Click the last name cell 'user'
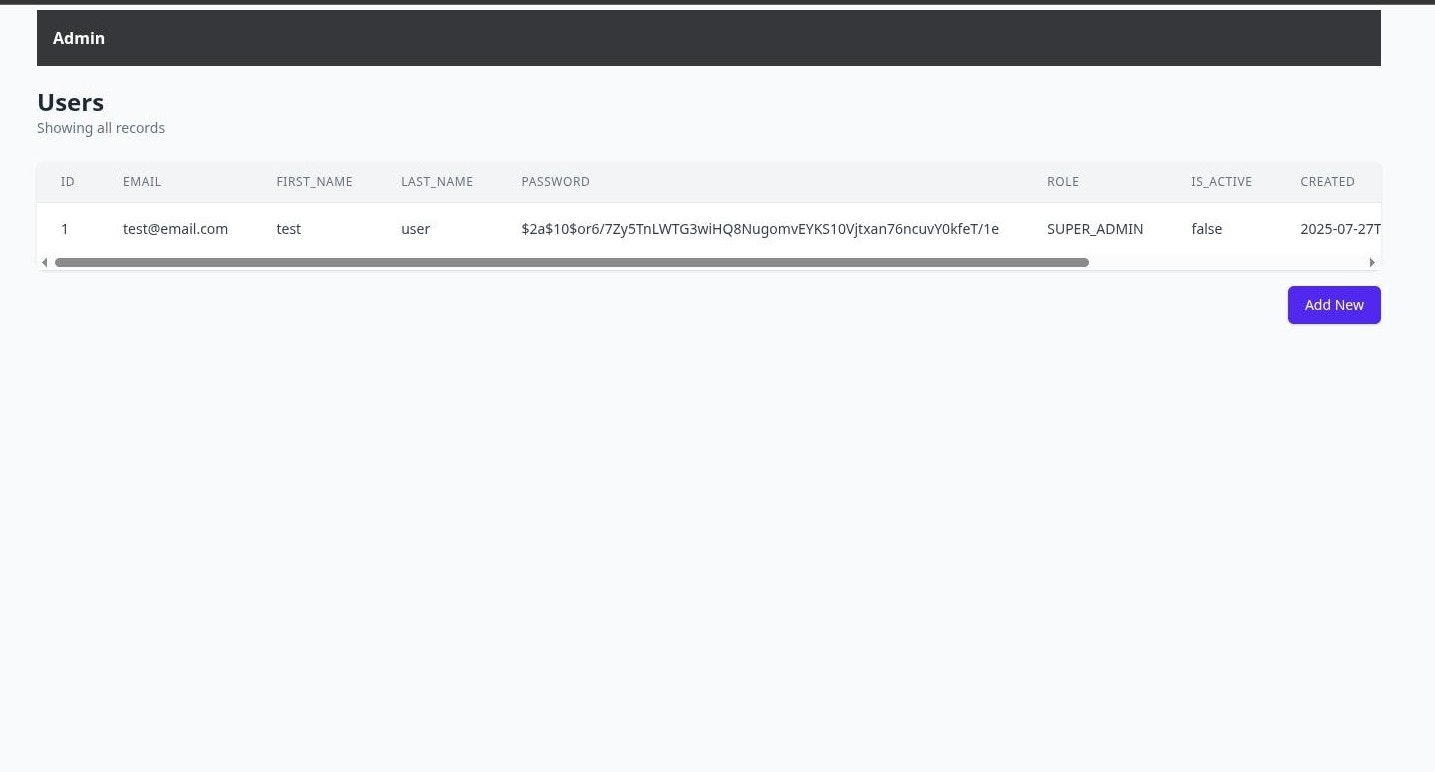The width and height of the screenshot is (1435, 772). 416,229
